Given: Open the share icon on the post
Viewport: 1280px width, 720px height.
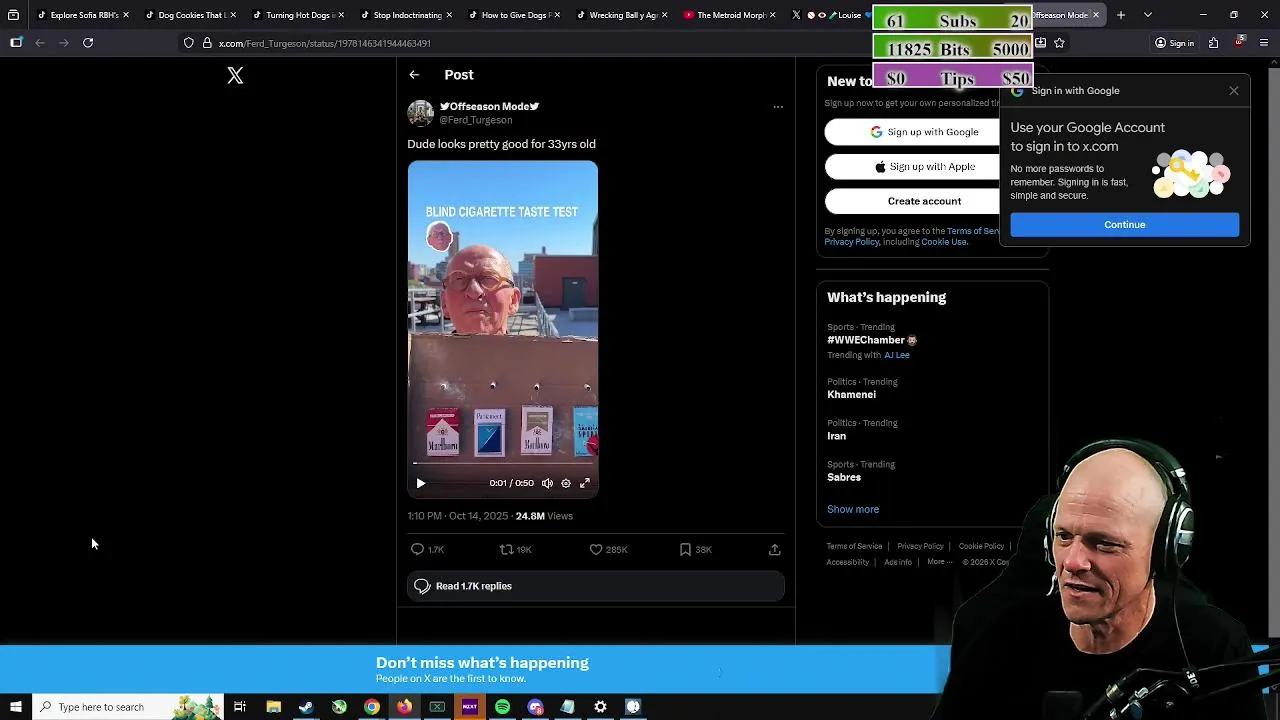Looking at the screenshot, I should click(x=774, y=549).
